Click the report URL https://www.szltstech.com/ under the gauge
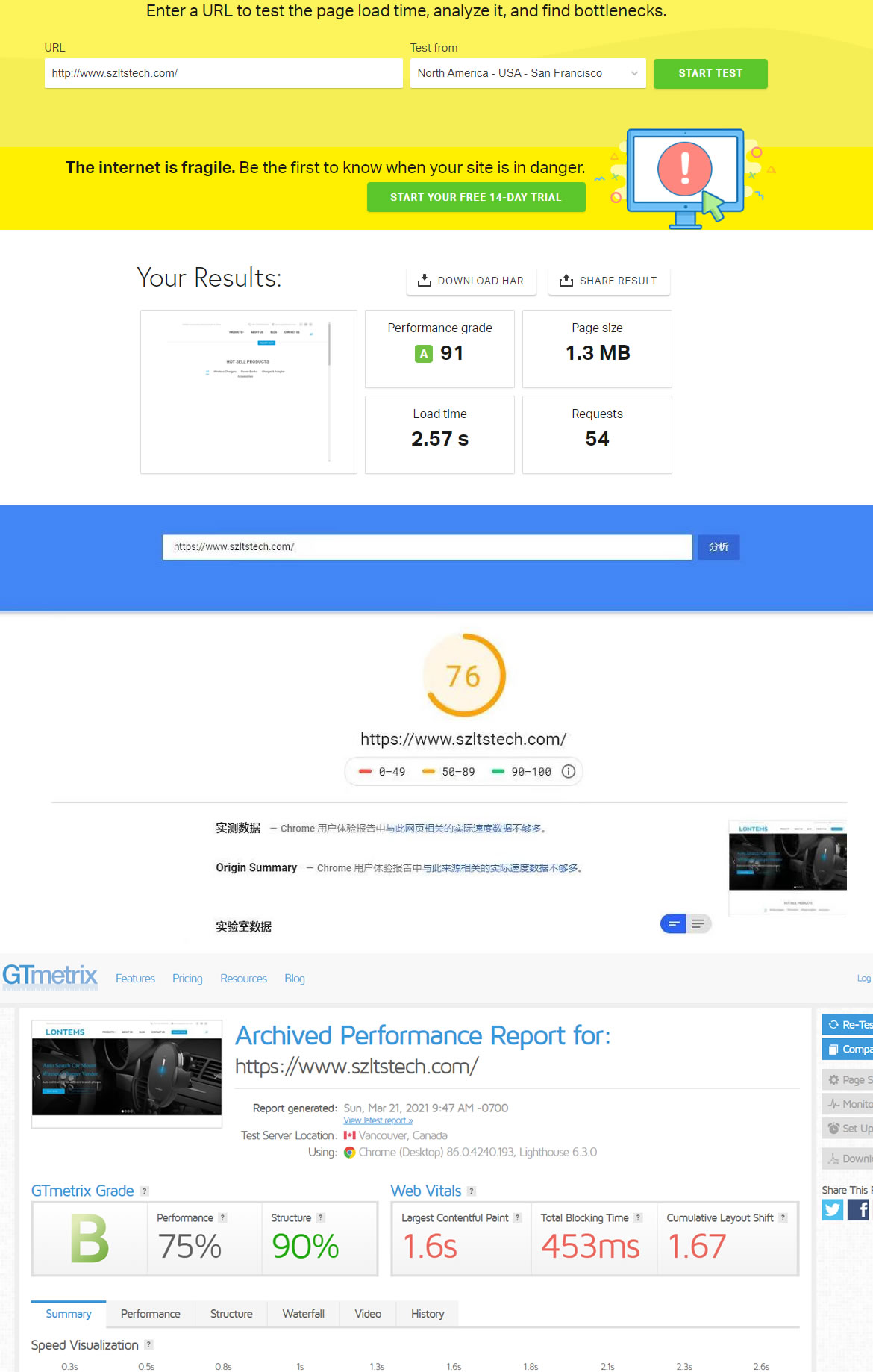This screenshot has width=873, height=1372. pyautogui.click(x=463, y=739)
